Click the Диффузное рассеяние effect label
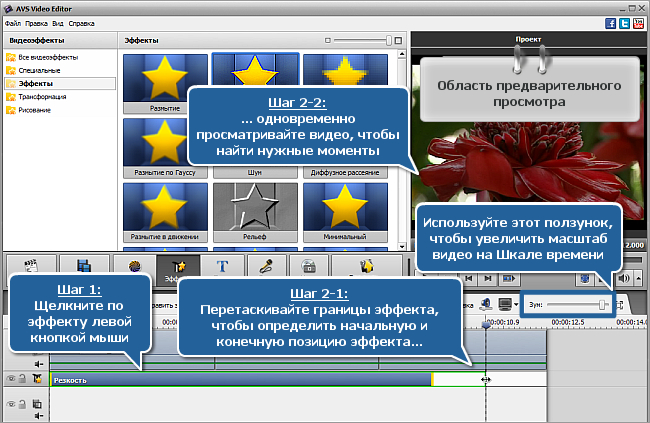 pyautogui.click(x=345, y=173)
